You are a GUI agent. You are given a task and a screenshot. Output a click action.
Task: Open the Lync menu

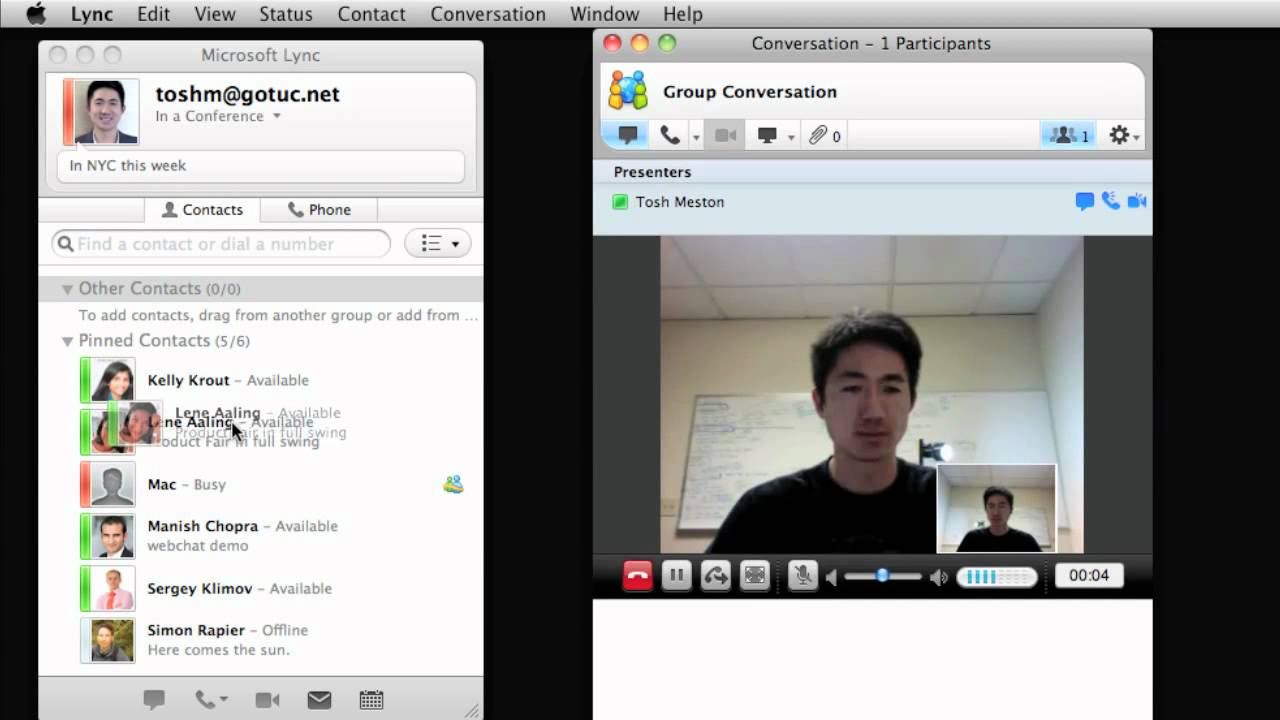click(x=92, y=14)
